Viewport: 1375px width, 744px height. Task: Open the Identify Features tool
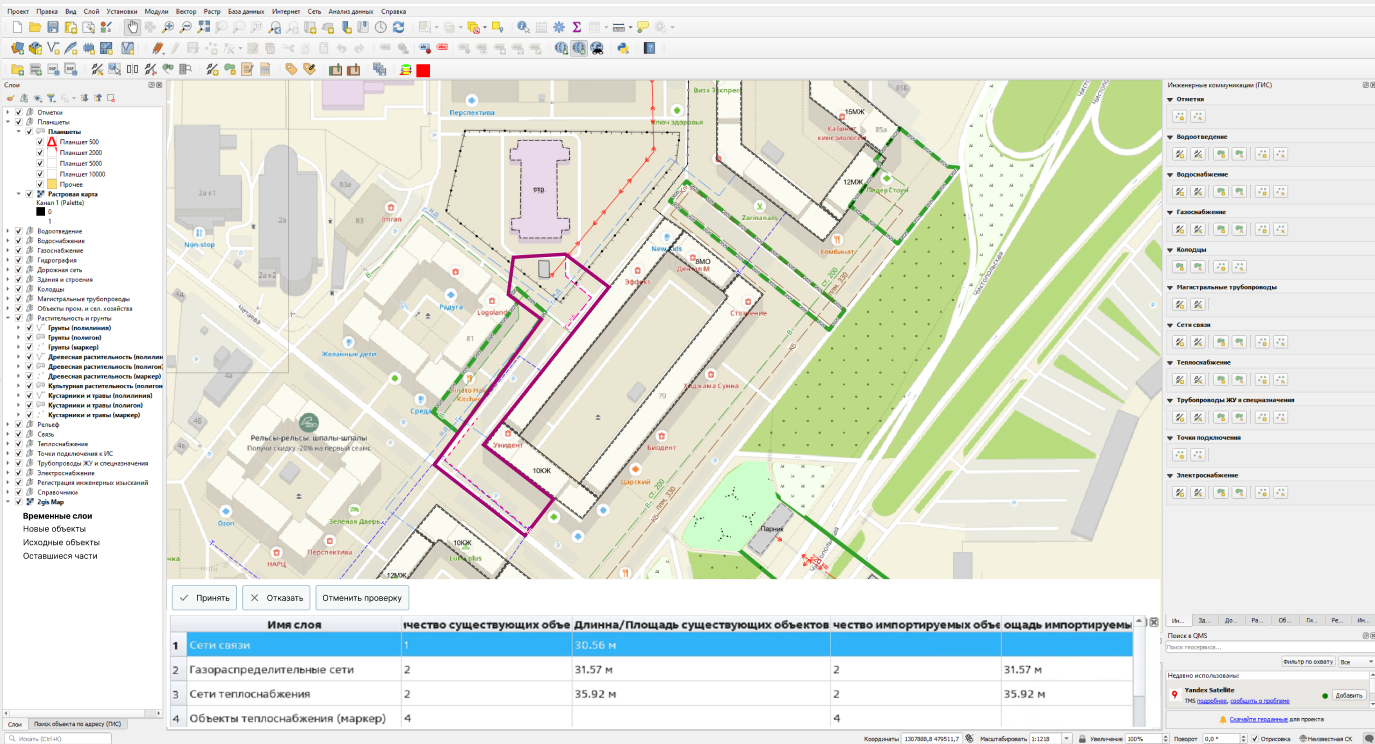523,27
